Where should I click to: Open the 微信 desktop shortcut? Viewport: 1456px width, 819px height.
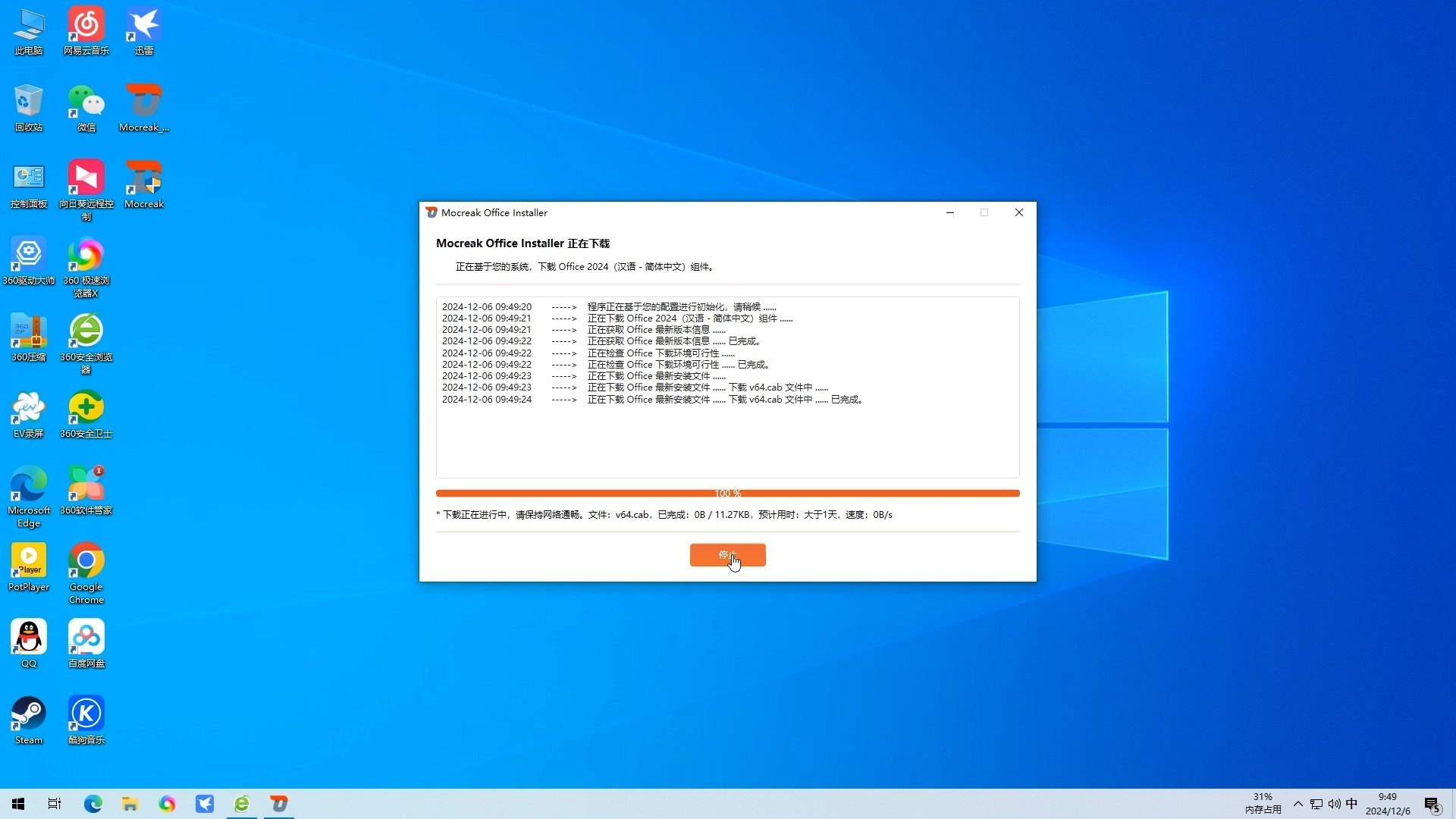[86, 108]
